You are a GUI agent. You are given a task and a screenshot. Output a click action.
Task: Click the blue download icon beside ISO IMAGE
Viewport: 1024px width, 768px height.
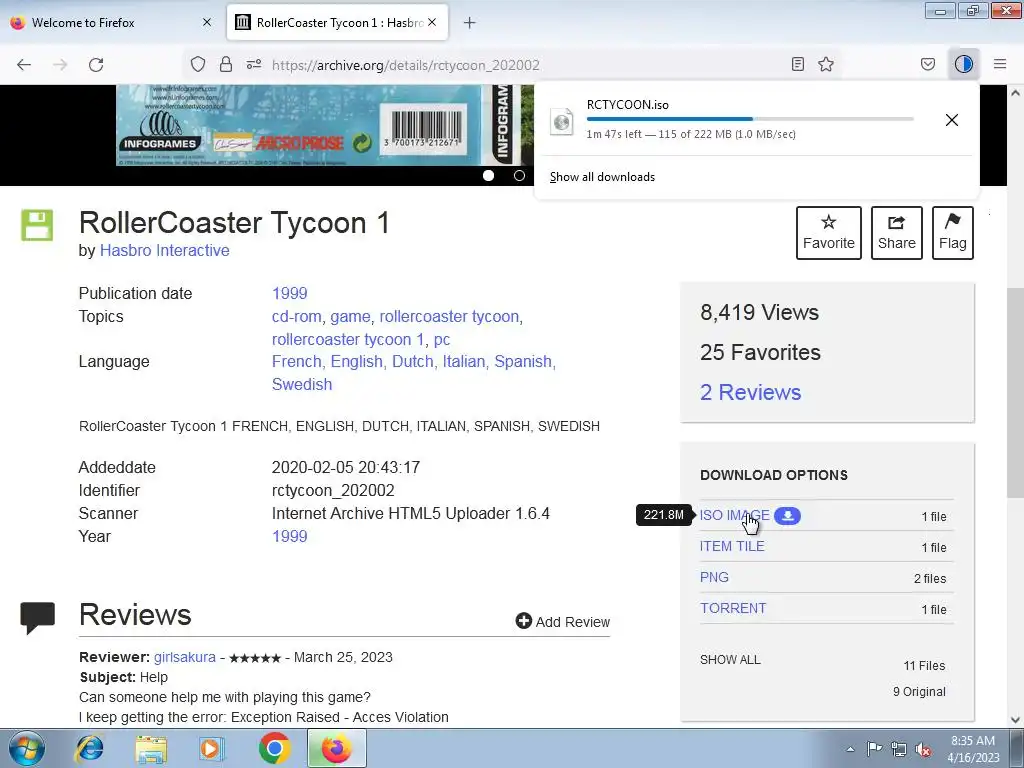point(788,515)
